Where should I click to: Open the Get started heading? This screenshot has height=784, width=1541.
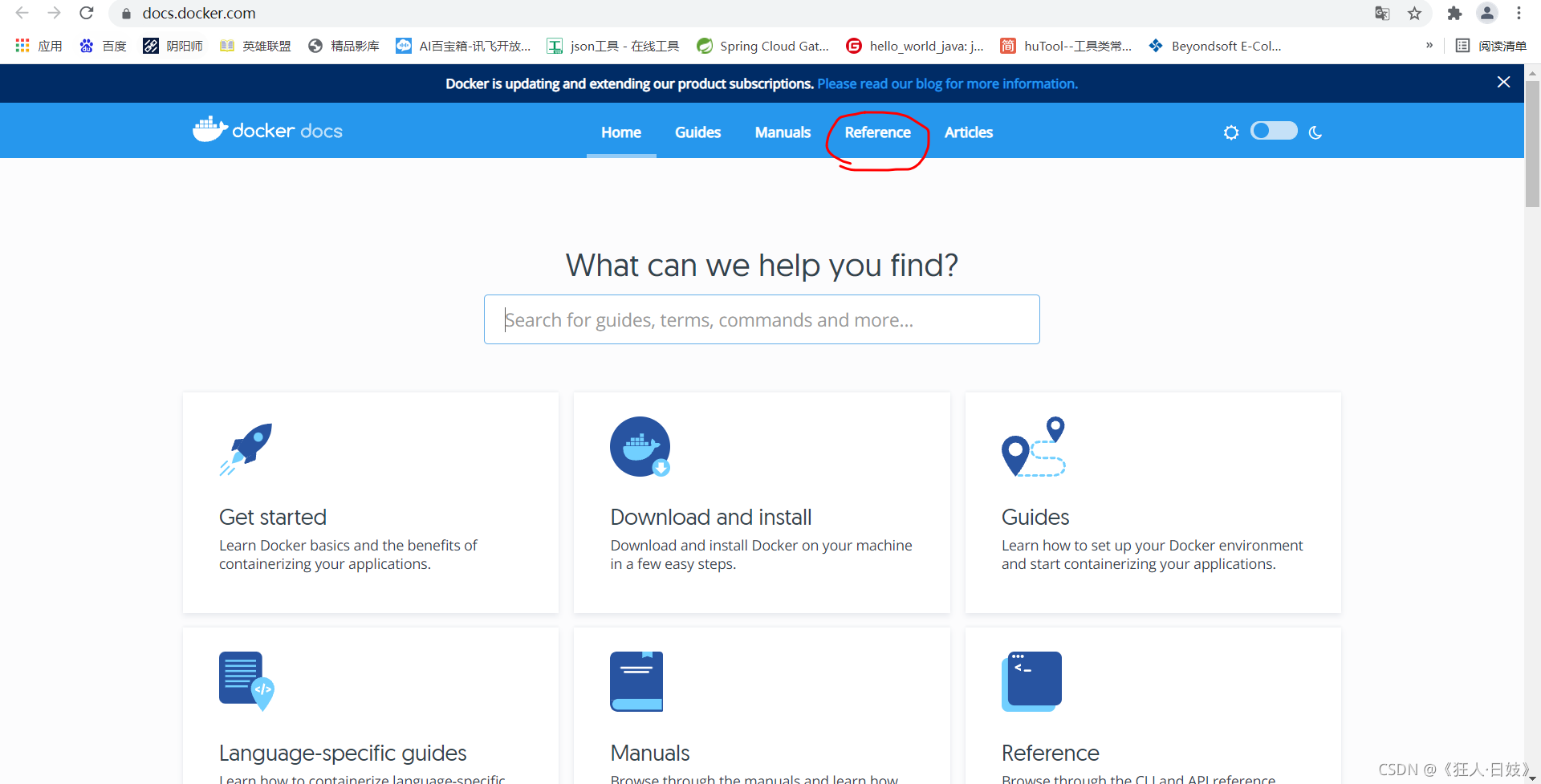tap(273, 517)
